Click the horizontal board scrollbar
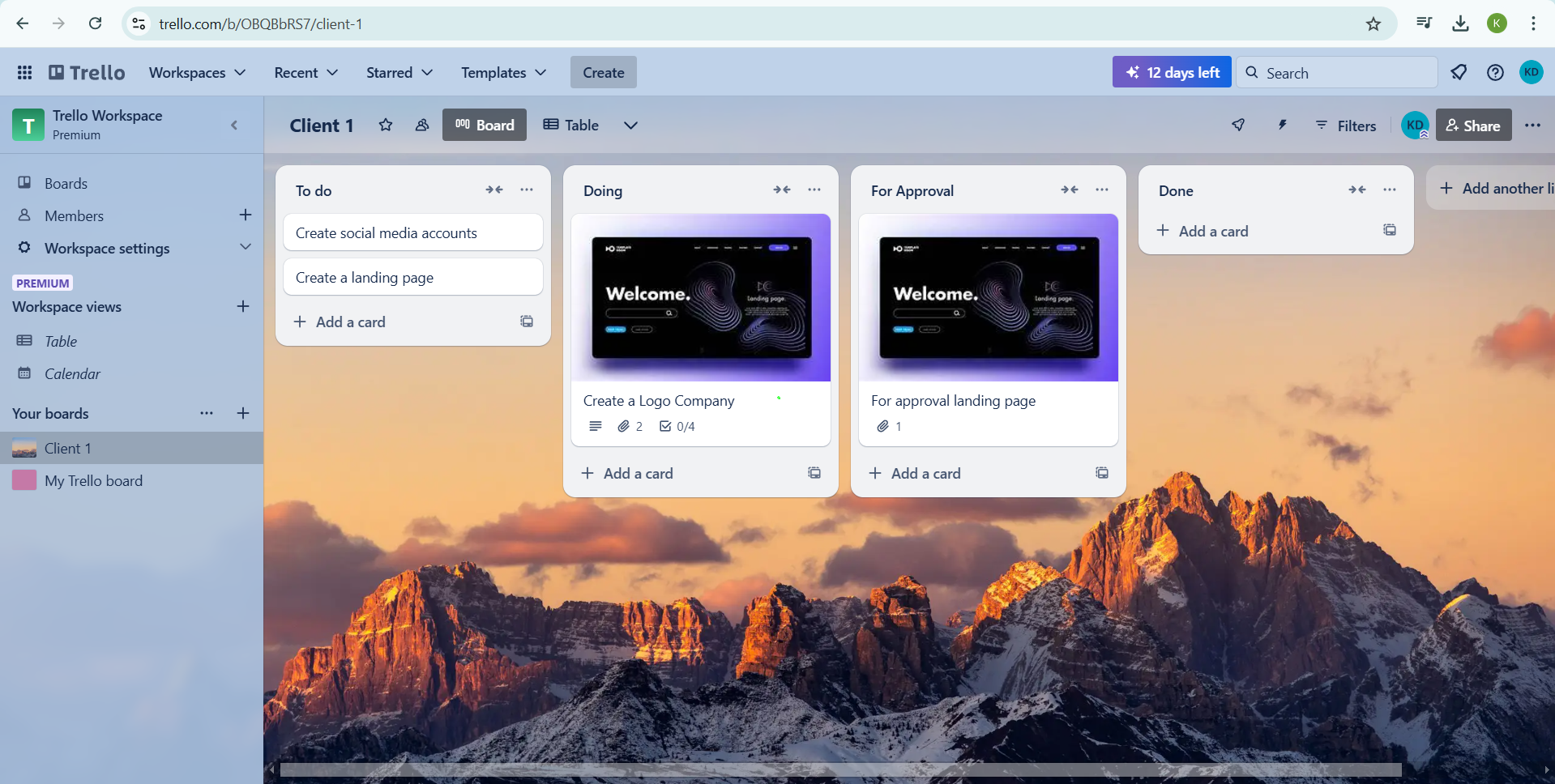Screen dimensions: 1555x784 click(840, 769)
